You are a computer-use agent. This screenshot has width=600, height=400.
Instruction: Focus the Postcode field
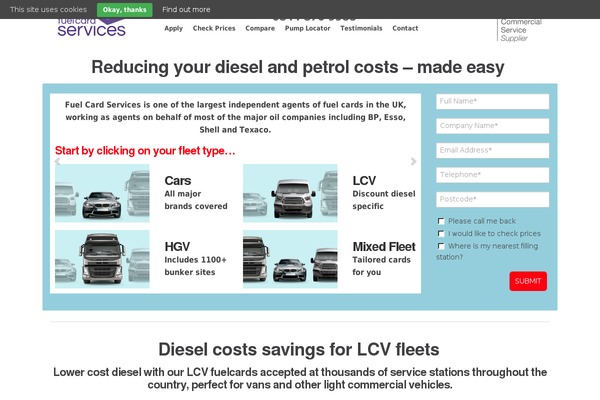click(492, 199)
